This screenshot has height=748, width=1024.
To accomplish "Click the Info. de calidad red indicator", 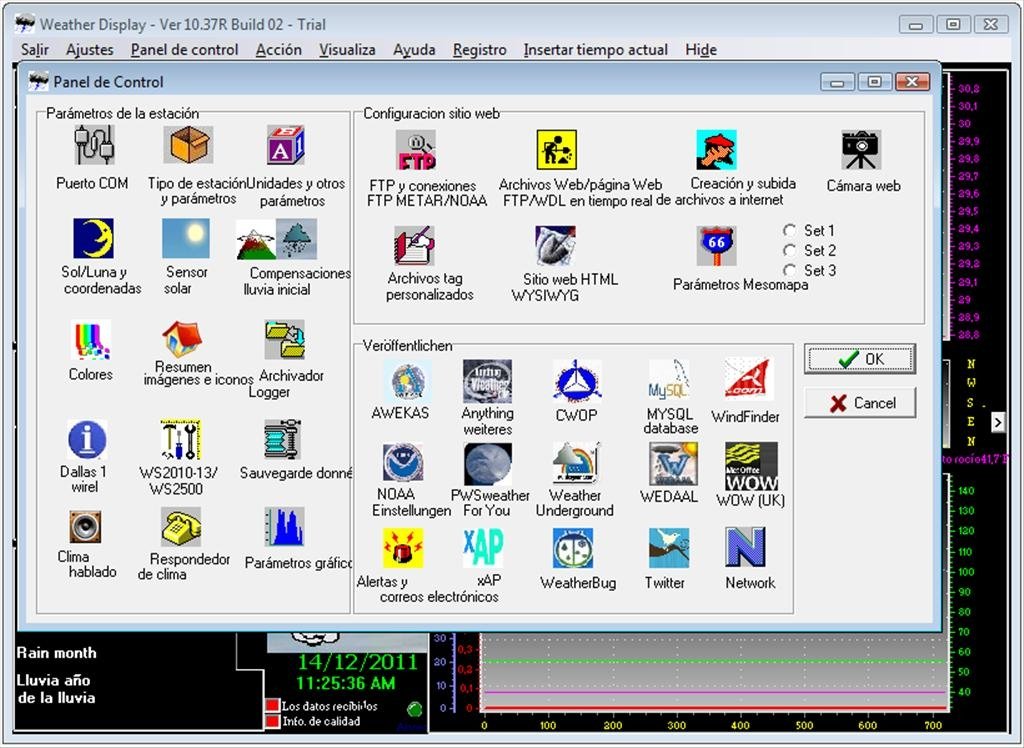I will [272, 721].
